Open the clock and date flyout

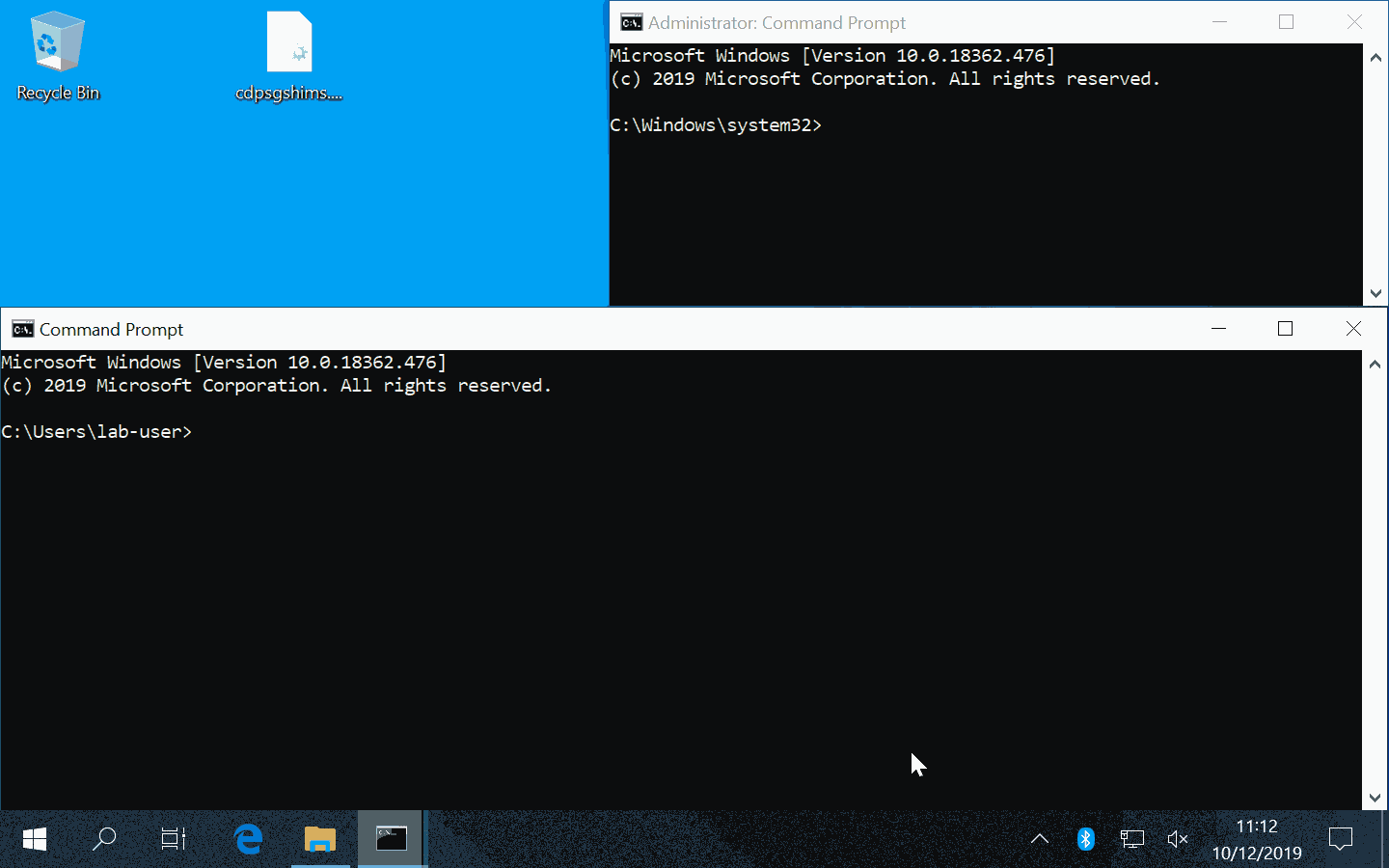pyautogui.click(x=1257, y=839)
